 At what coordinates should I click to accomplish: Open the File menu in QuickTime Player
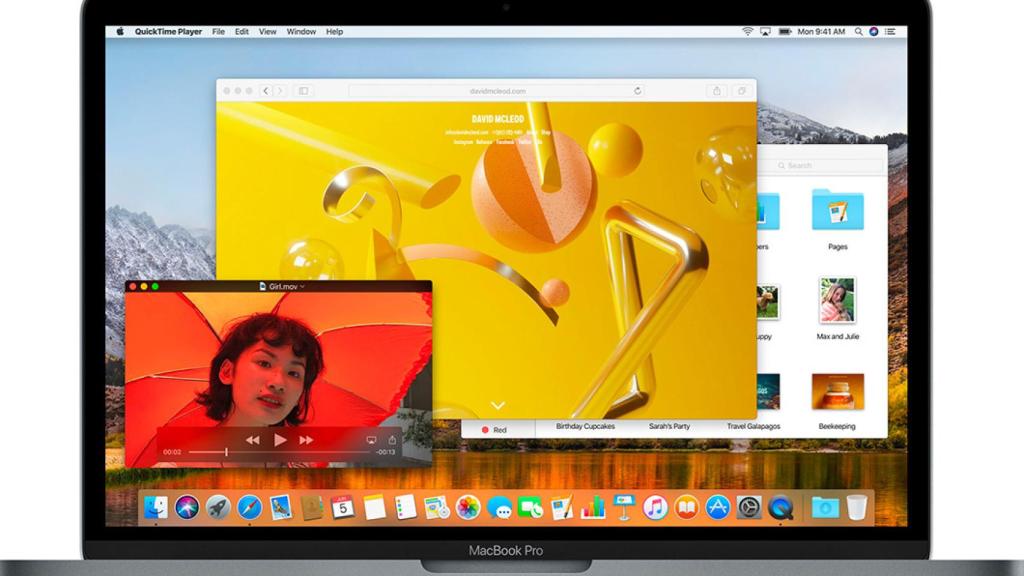(216, 31)
